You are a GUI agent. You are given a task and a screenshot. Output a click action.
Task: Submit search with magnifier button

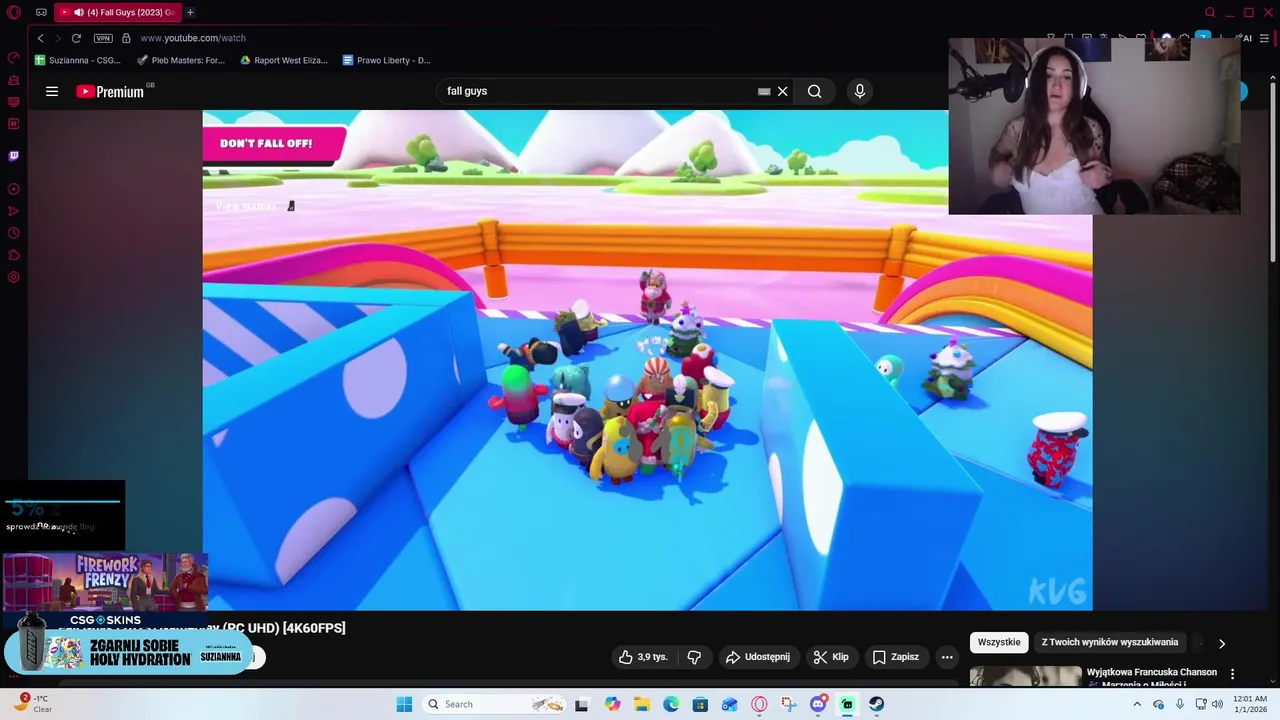815,91
